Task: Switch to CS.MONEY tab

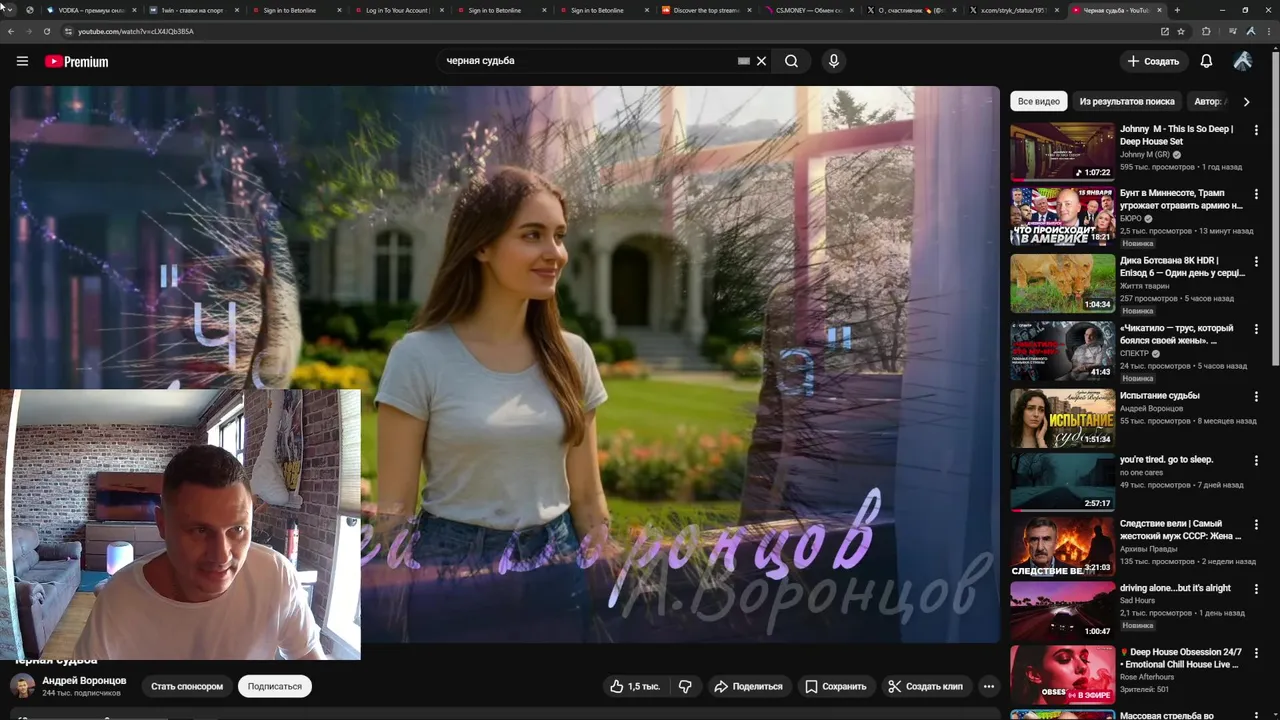Action: click(x=808, y=10)
